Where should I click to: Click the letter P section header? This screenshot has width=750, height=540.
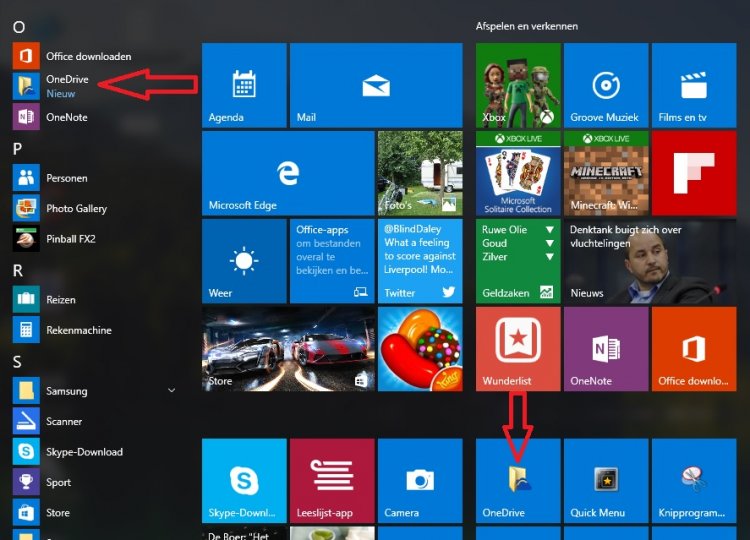click(18, 148)
